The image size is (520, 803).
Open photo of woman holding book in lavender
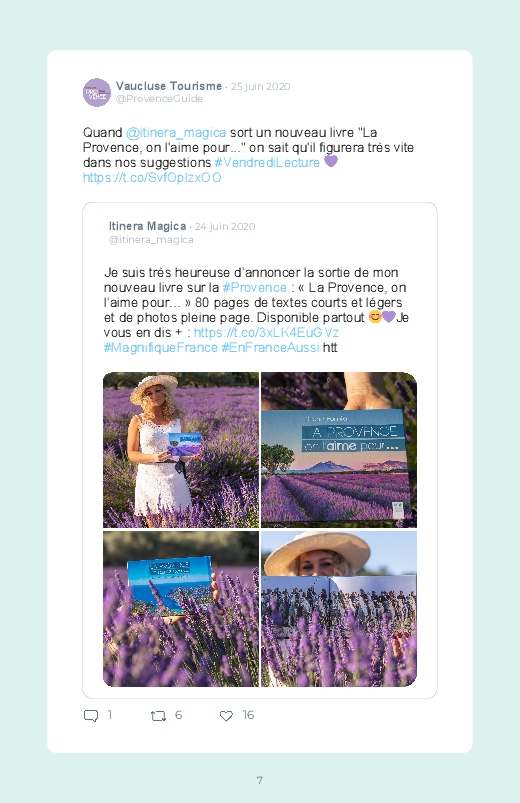point(181,450)
